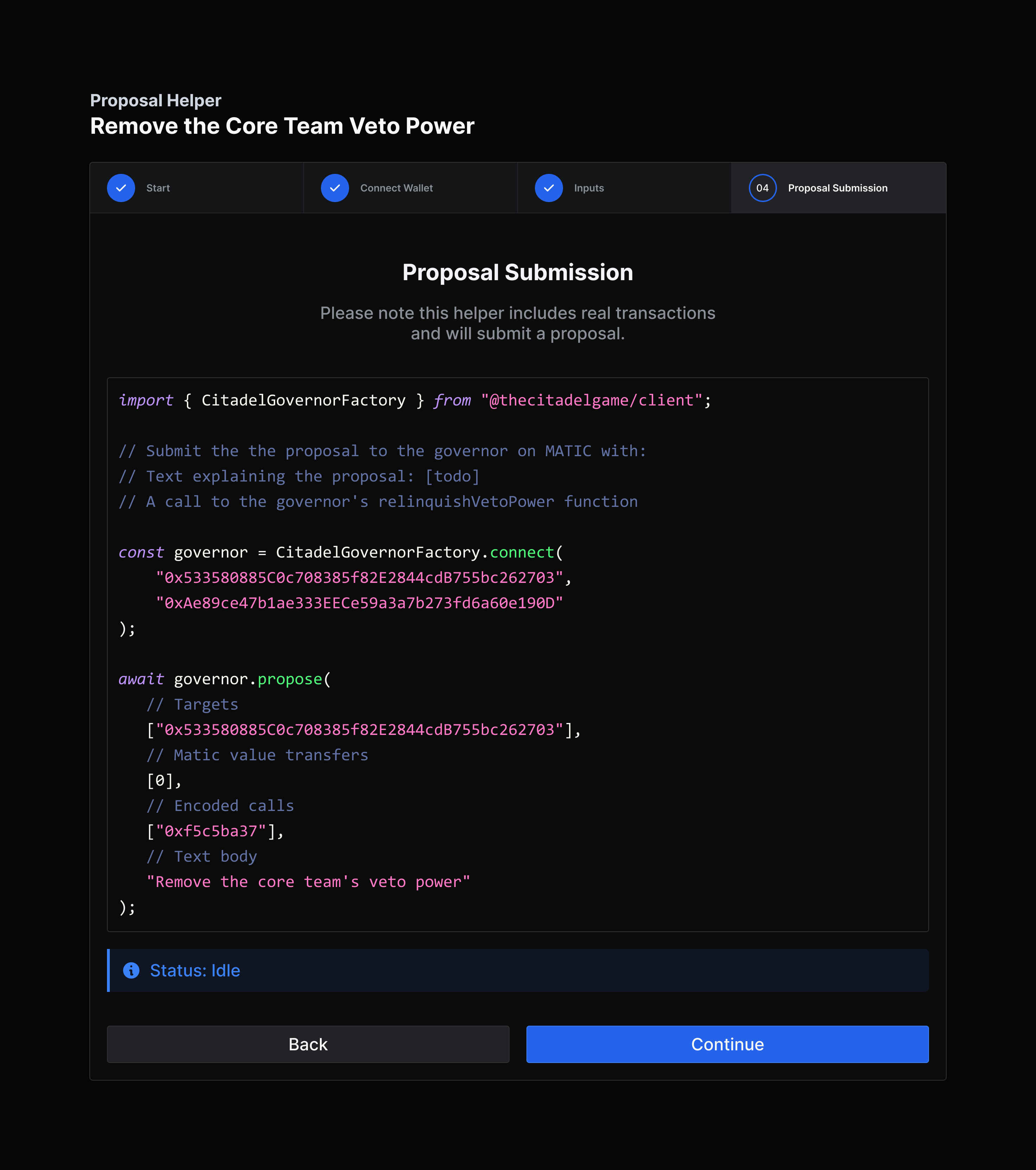The height and width of the screenshot is (1170, 1036).
Task: Click the Proposal Helper label
Action: tap(155, 100)
